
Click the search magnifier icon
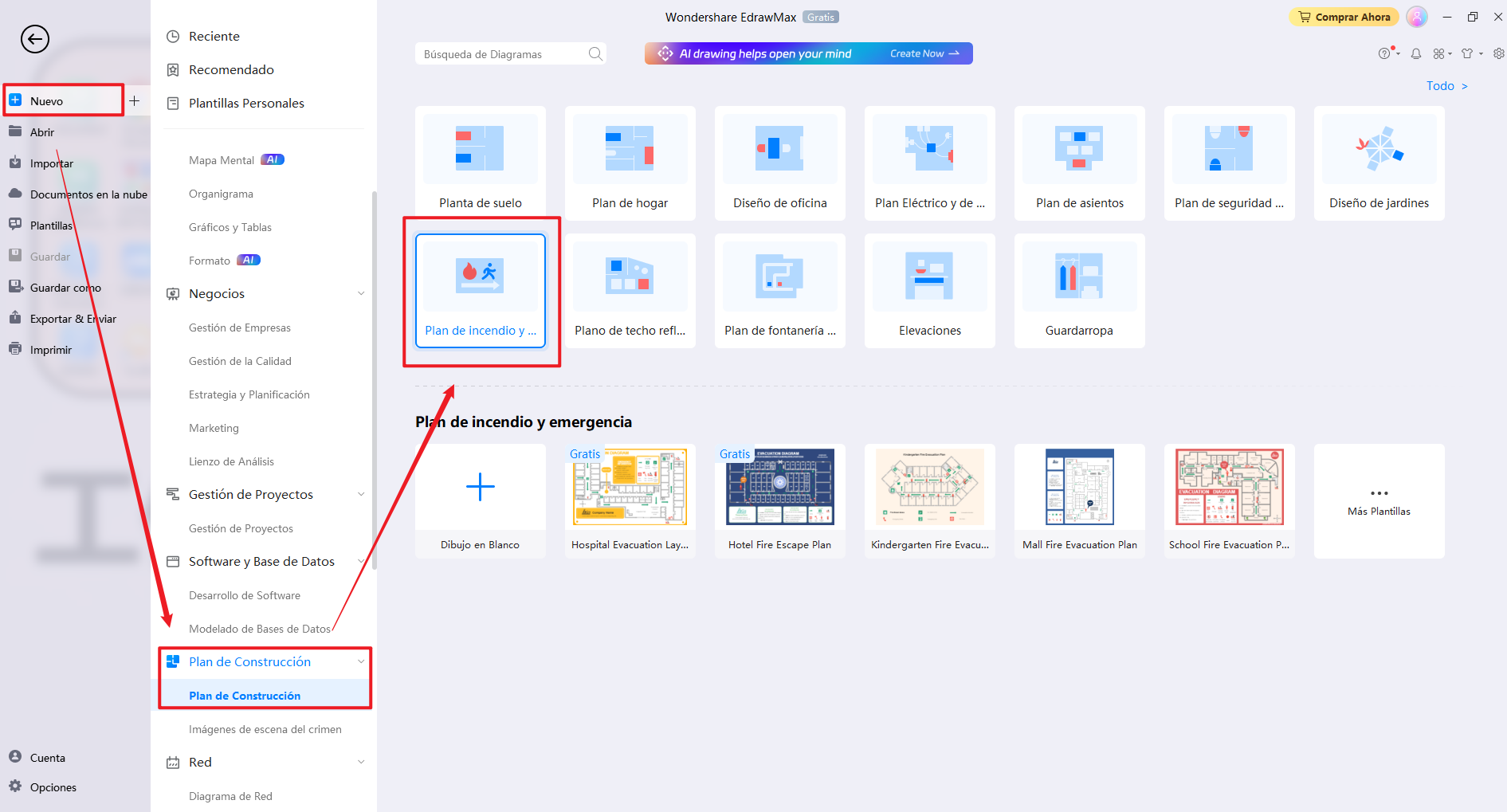click(595, 53)
